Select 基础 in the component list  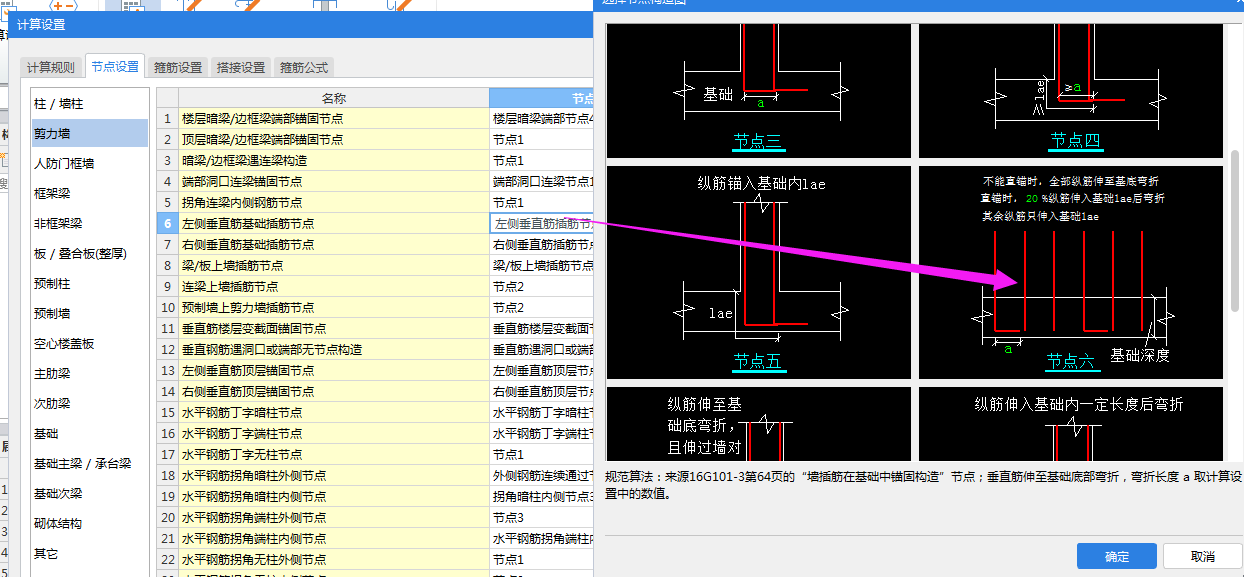tap(90, 433)
